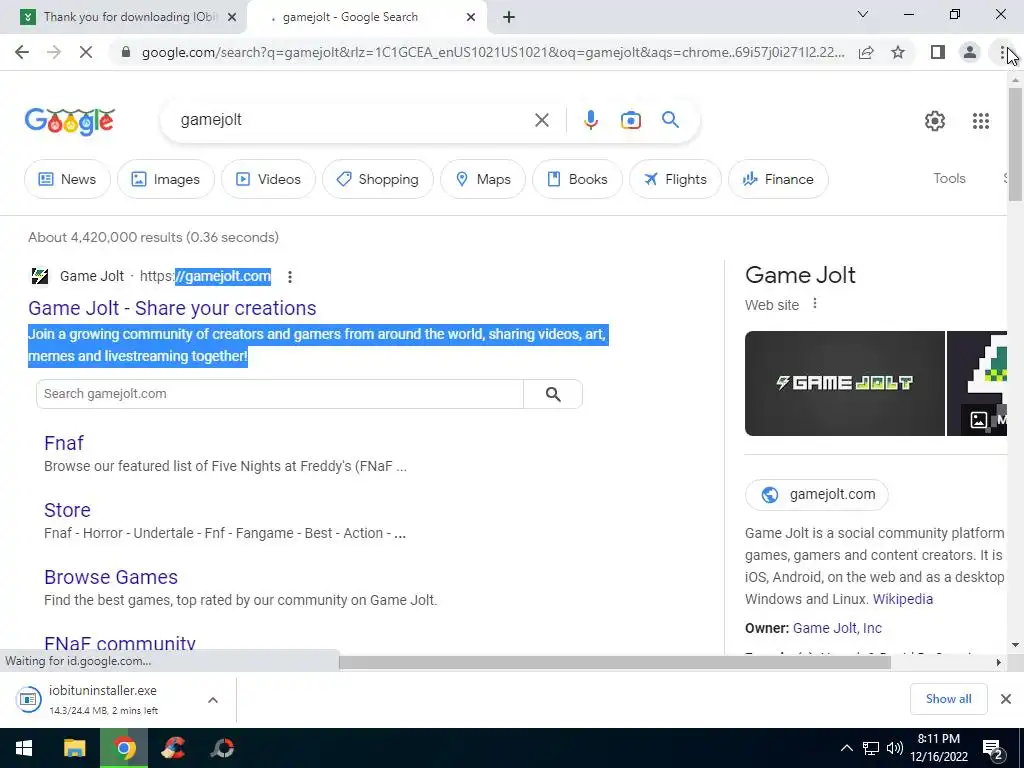This screenshot has height=768, width=1024.
Task: Filter results by Images
Action: point(165,179)
